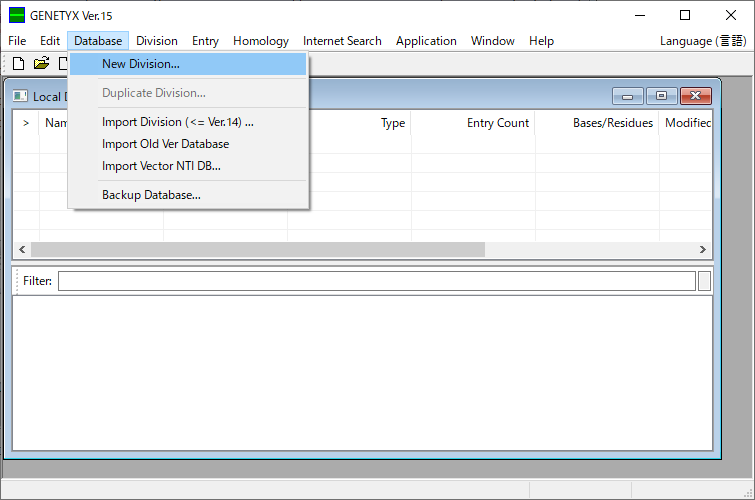This screenshot has width=755, height=500.
Task: Click the horizontal scrollbar thumb
Action: (258, 250)
